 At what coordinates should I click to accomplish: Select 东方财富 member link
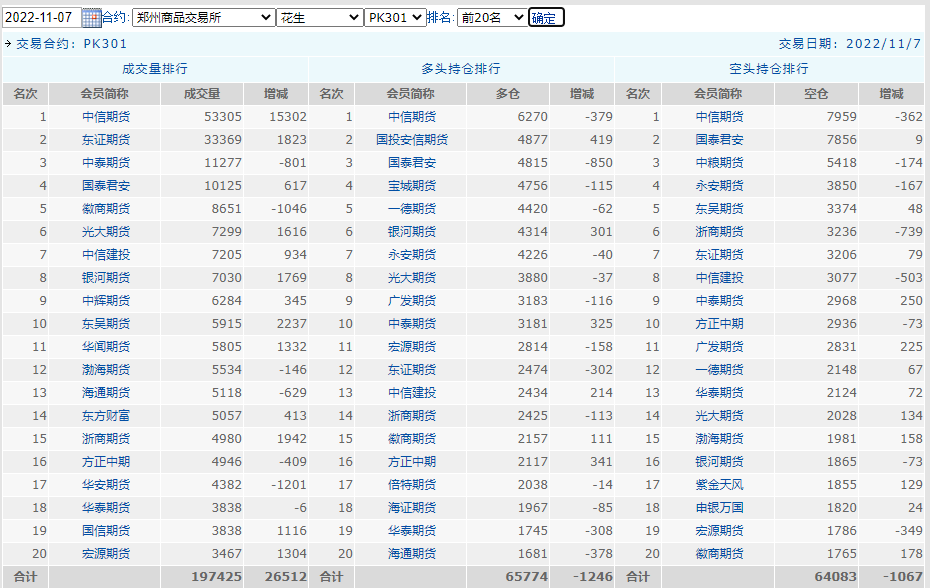tap(106, 416)
